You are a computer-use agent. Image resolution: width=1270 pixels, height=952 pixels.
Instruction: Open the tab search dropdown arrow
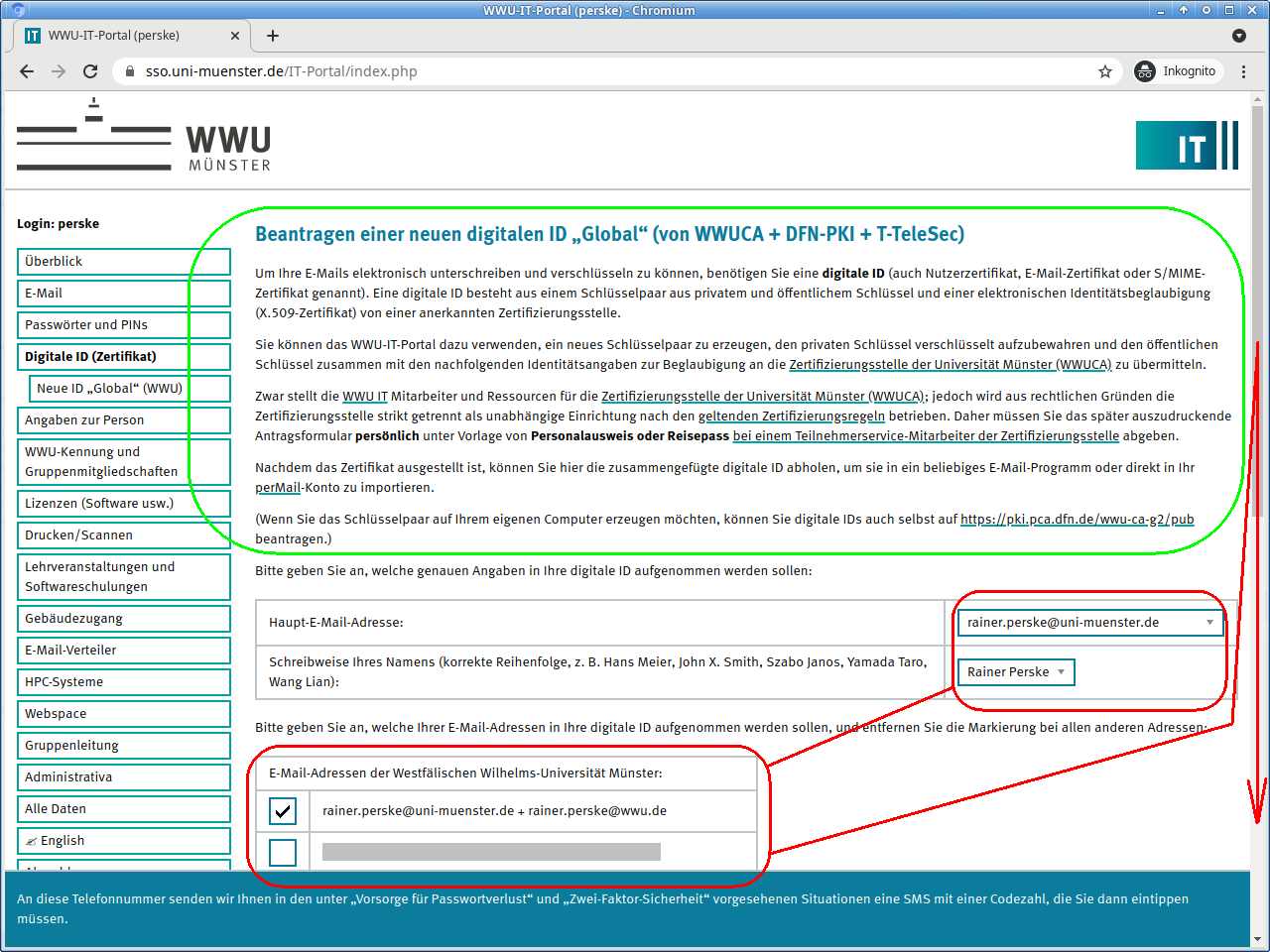point(1238,36)
